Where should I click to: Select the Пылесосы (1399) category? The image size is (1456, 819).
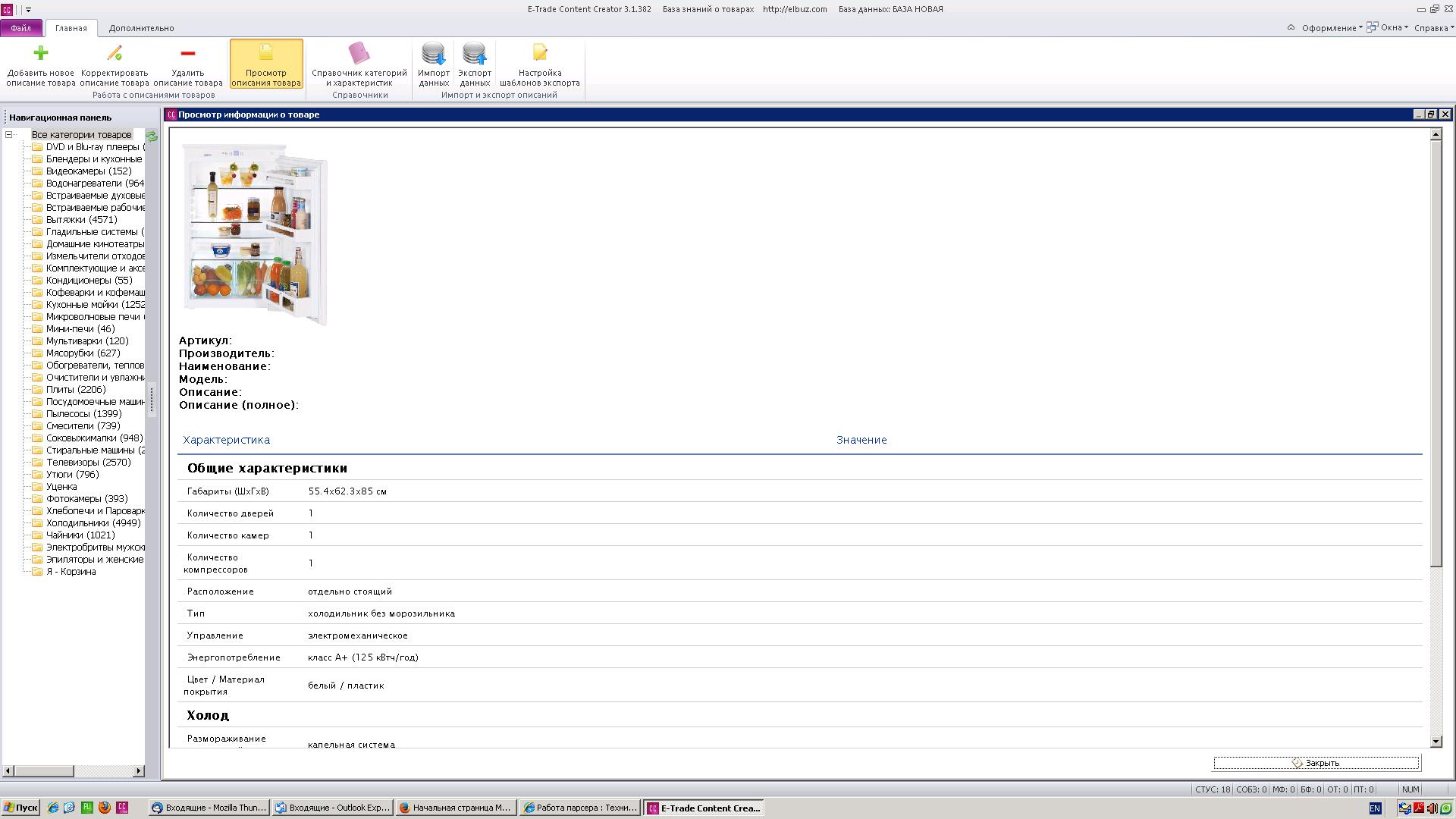pos(83,414)
